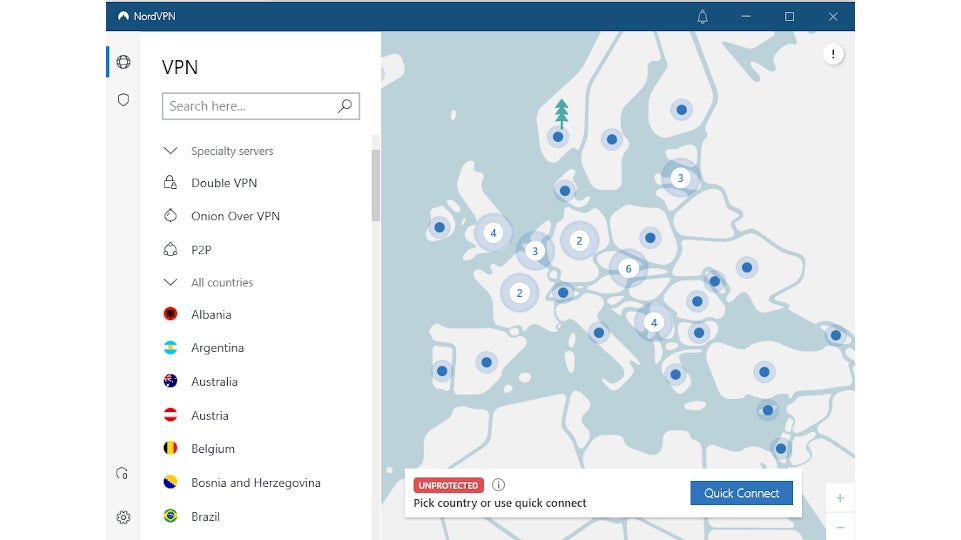
Task: Collapse the All countries section
Action: pos(170,282)
